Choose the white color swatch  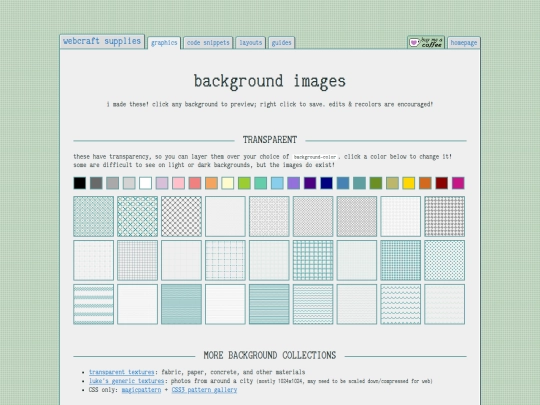pyautogui.click(x=145, y=183)
